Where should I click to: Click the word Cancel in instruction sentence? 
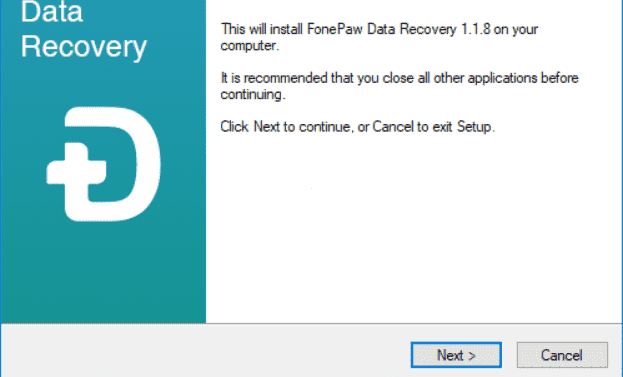point(393,127)
